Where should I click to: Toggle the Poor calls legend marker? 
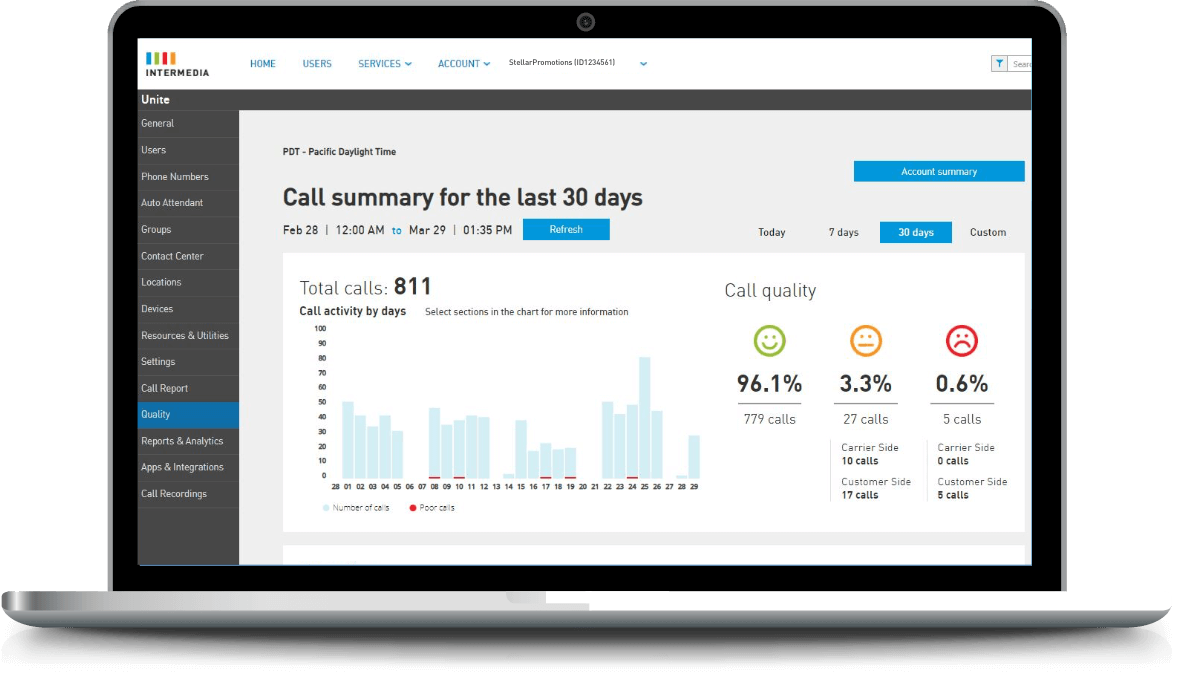point(412,507)
